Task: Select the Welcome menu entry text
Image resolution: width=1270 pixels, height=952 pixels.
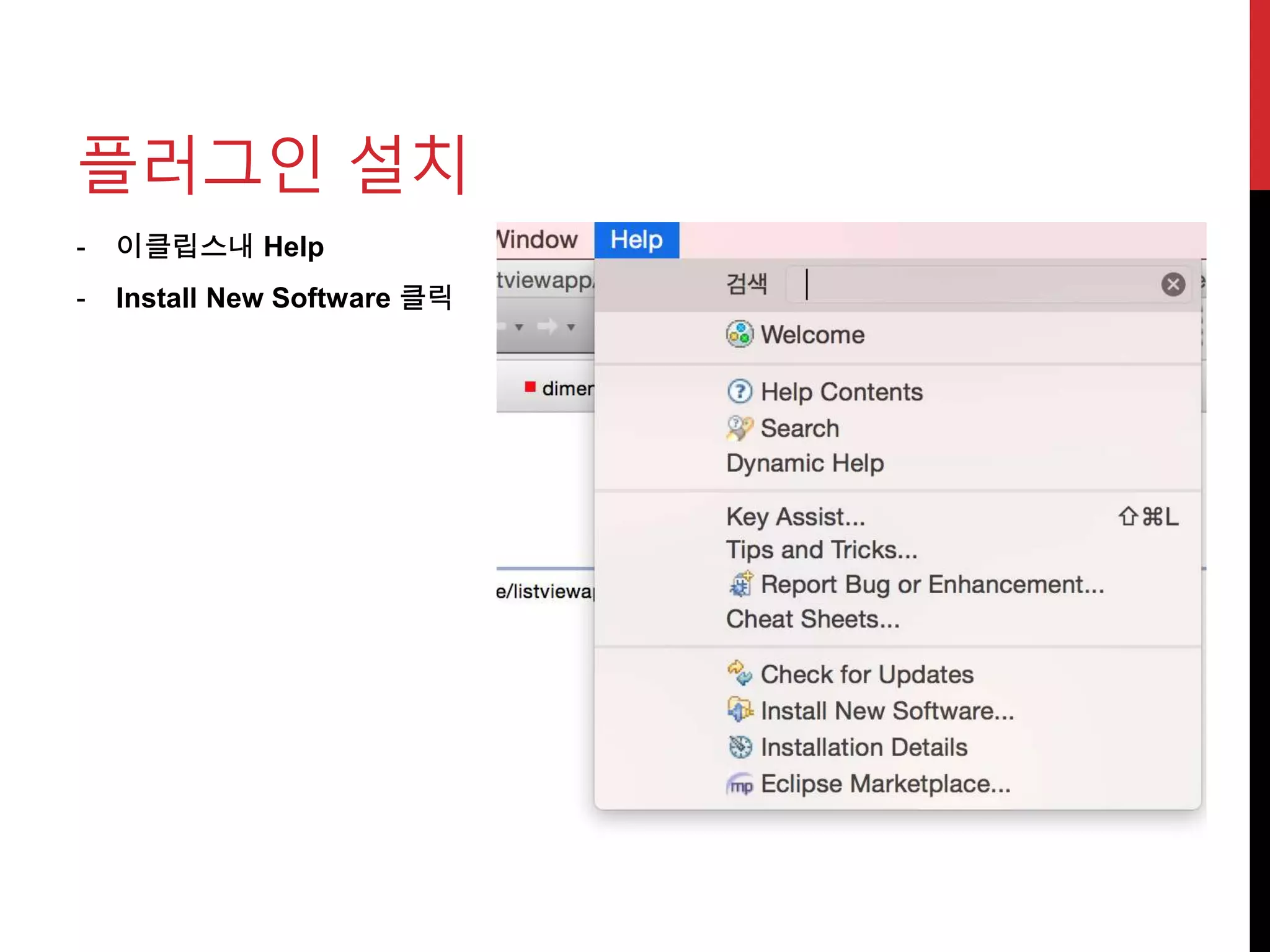Action: pyautogui.click(x=812, y=335)
